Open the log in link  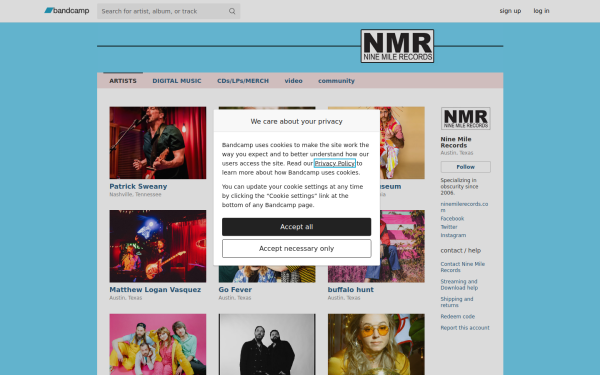[x=541, y=11]
